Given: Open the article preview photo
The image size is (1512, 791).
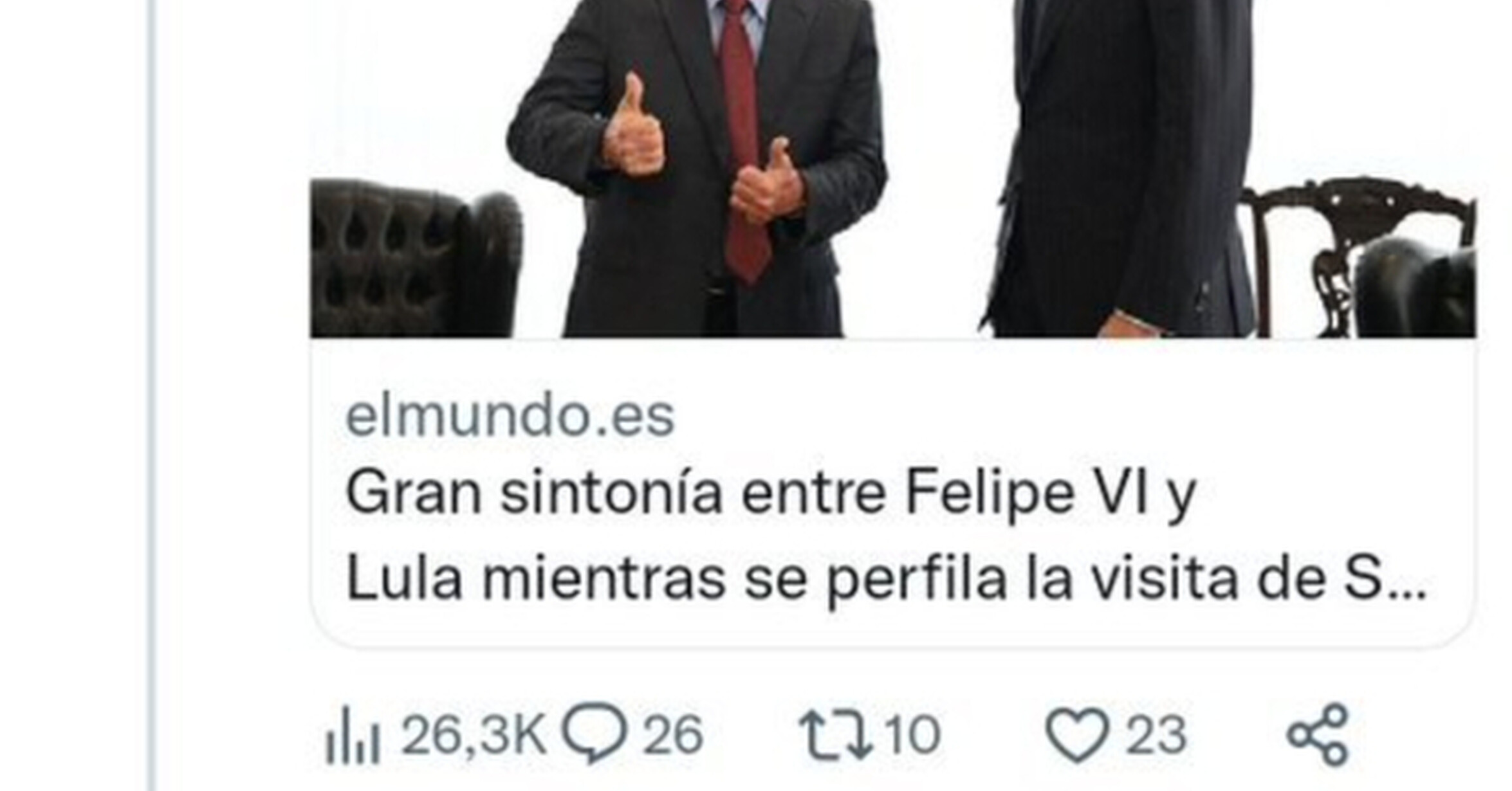Looking at the screenshot, I should click(x=893, y=168).
